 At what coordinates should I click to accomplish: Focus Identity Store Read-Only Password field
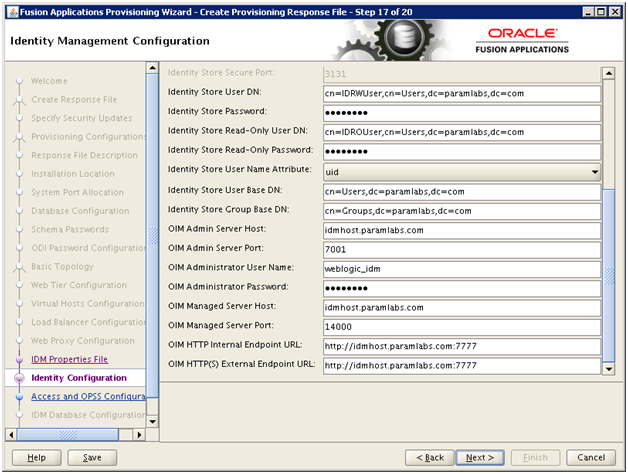(462, 151)
